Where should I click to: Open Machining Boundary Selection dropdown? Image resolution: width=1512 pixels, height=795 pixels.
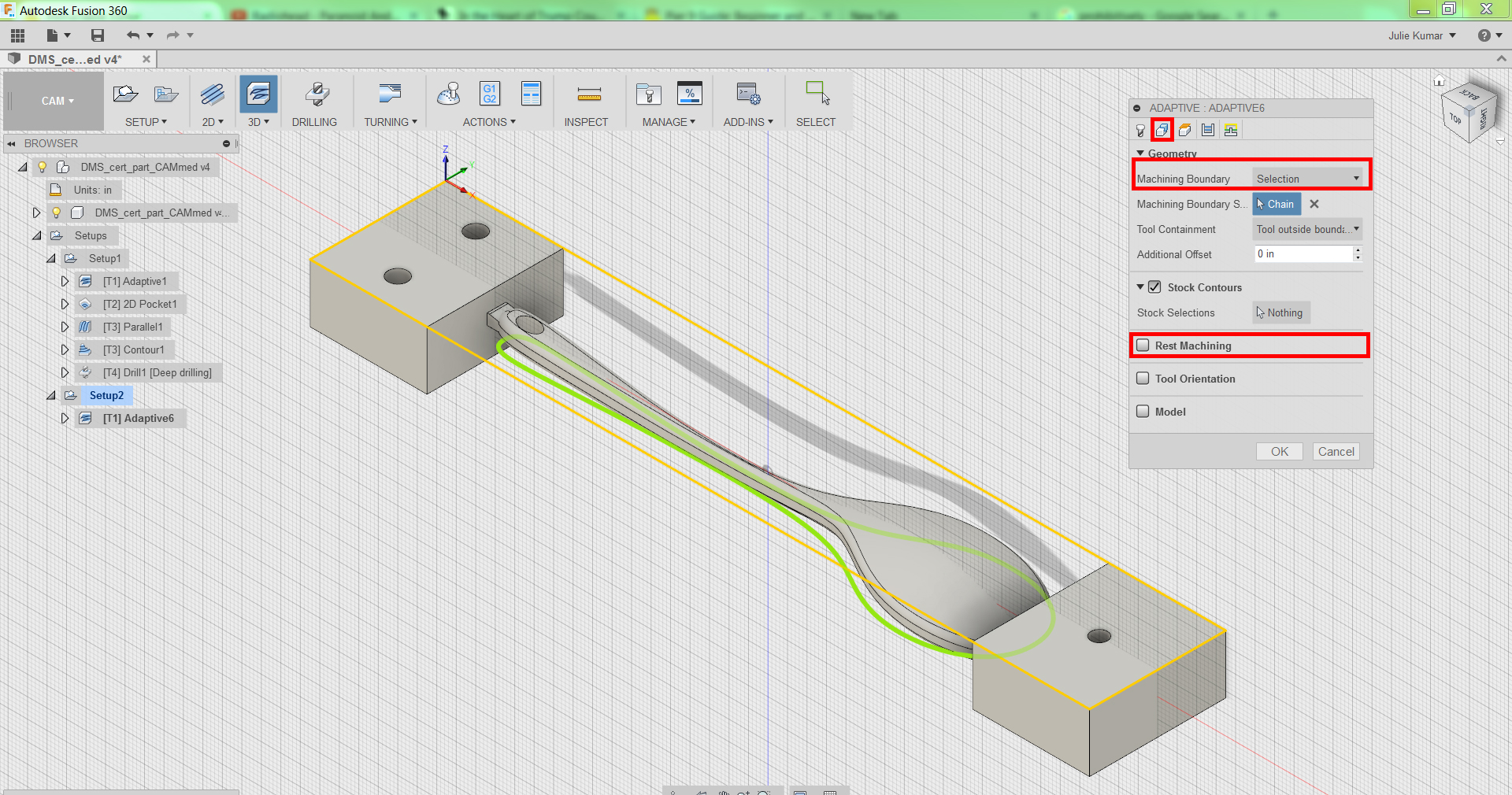click(x=1307, y=179)
